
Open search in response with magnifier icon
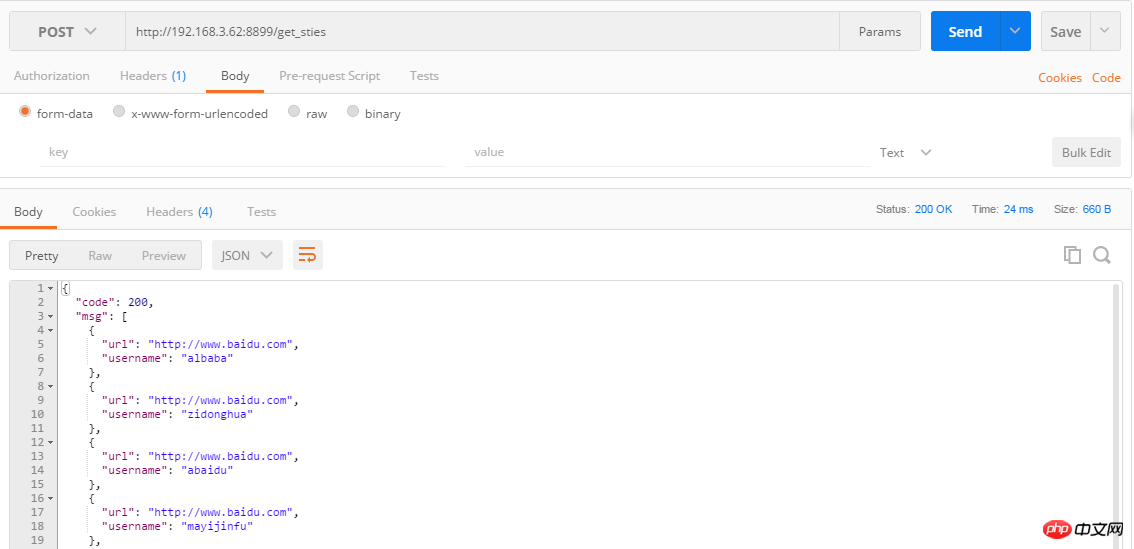click(x=1101, y=255)
